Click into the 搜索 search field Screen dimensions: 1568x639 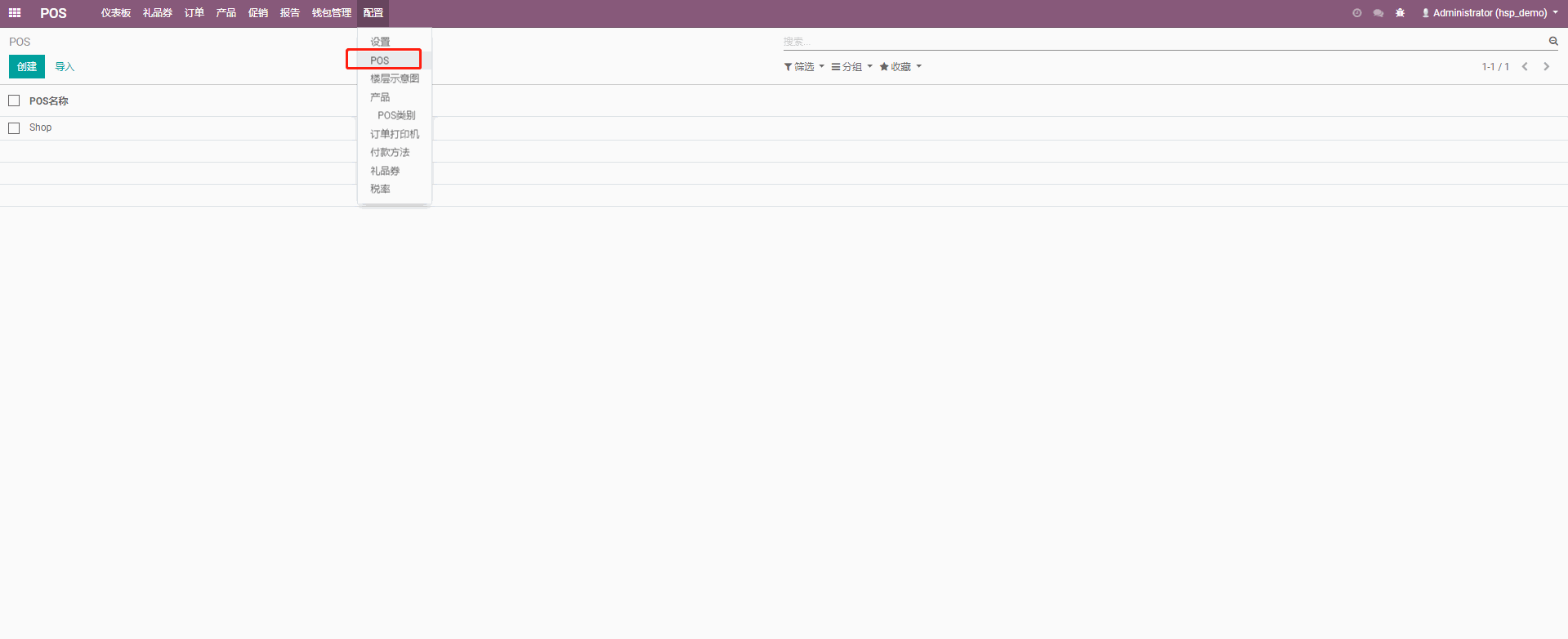[1160, 41]
